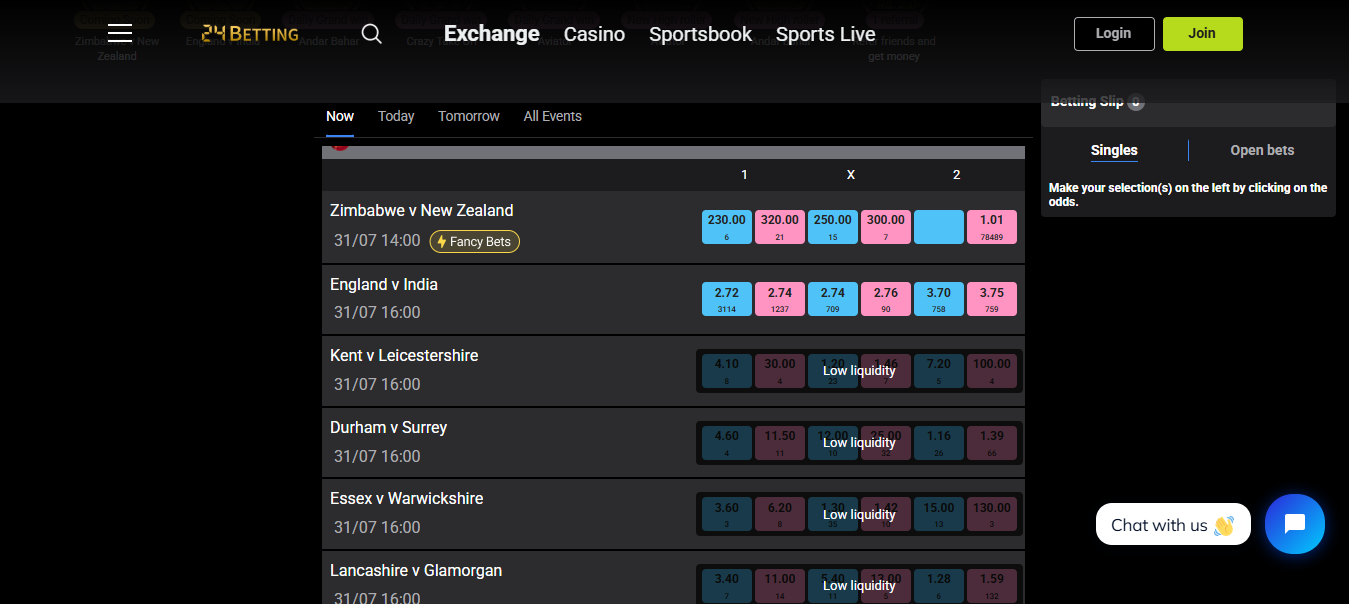Go to Sports Live section
Viewport: 1349px width, 604px height.
(x=825, y=33)
